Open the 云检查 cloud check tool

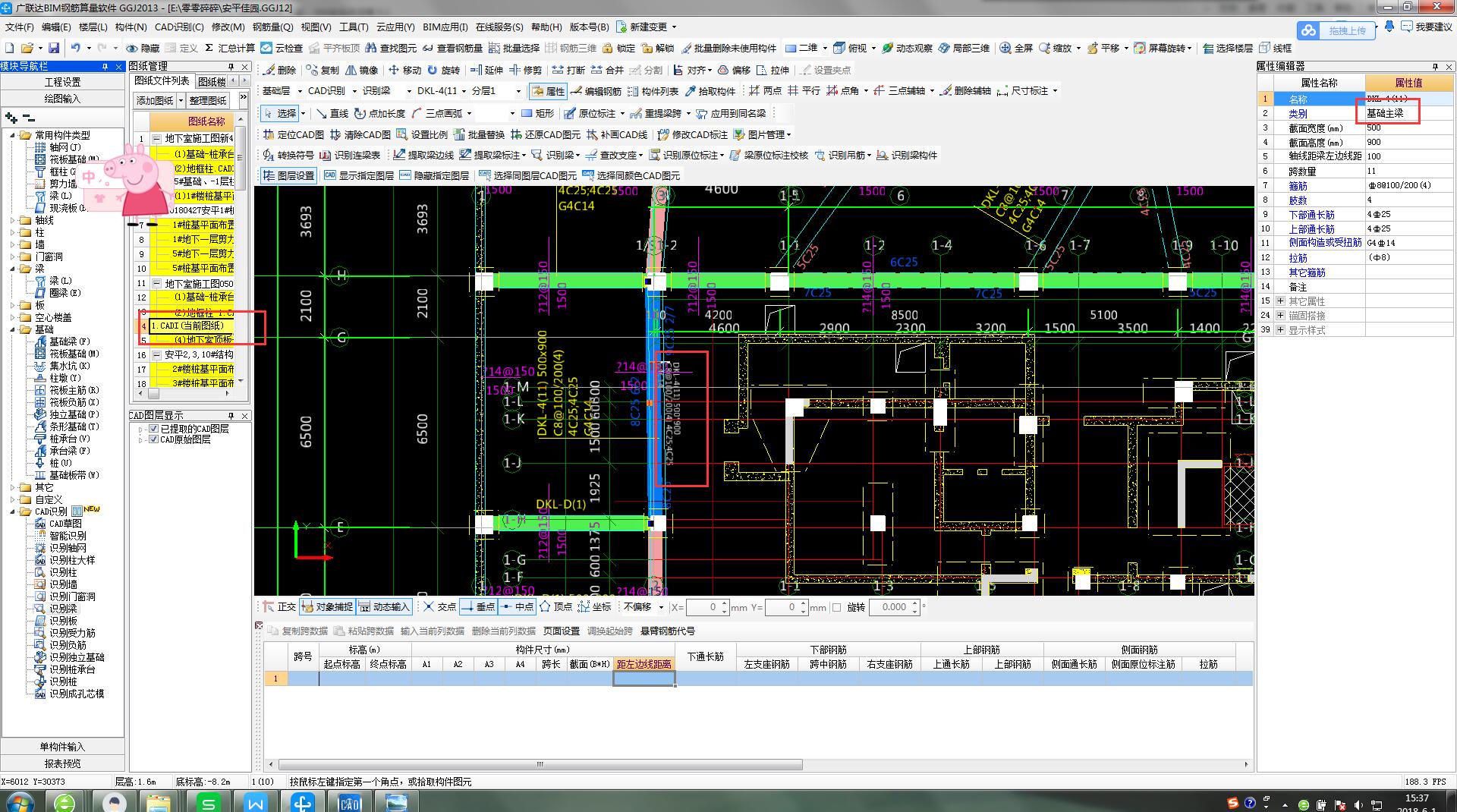(x=282, y=48)
